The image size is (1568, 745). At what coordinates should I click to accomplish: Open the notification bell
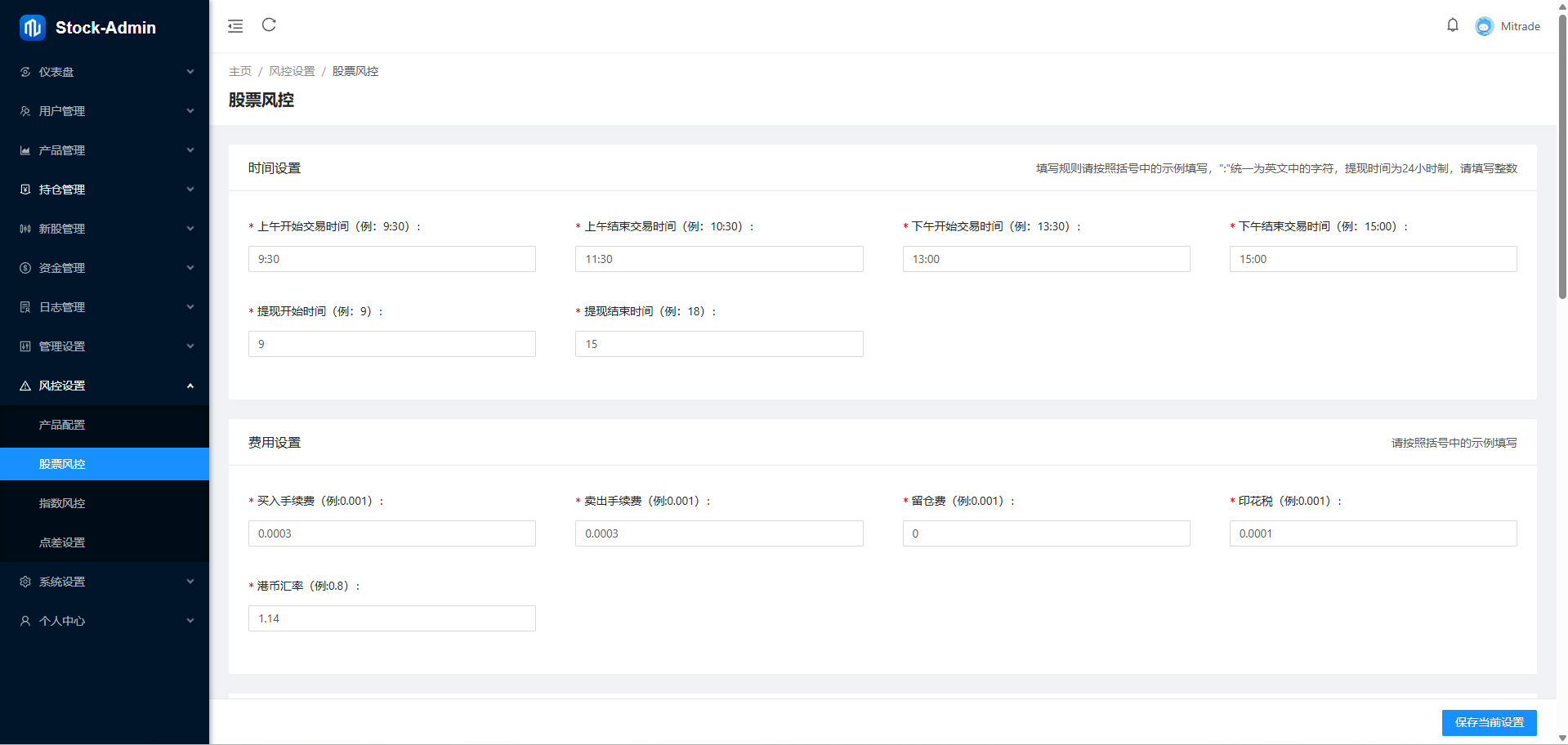[x=1452, y=25]
